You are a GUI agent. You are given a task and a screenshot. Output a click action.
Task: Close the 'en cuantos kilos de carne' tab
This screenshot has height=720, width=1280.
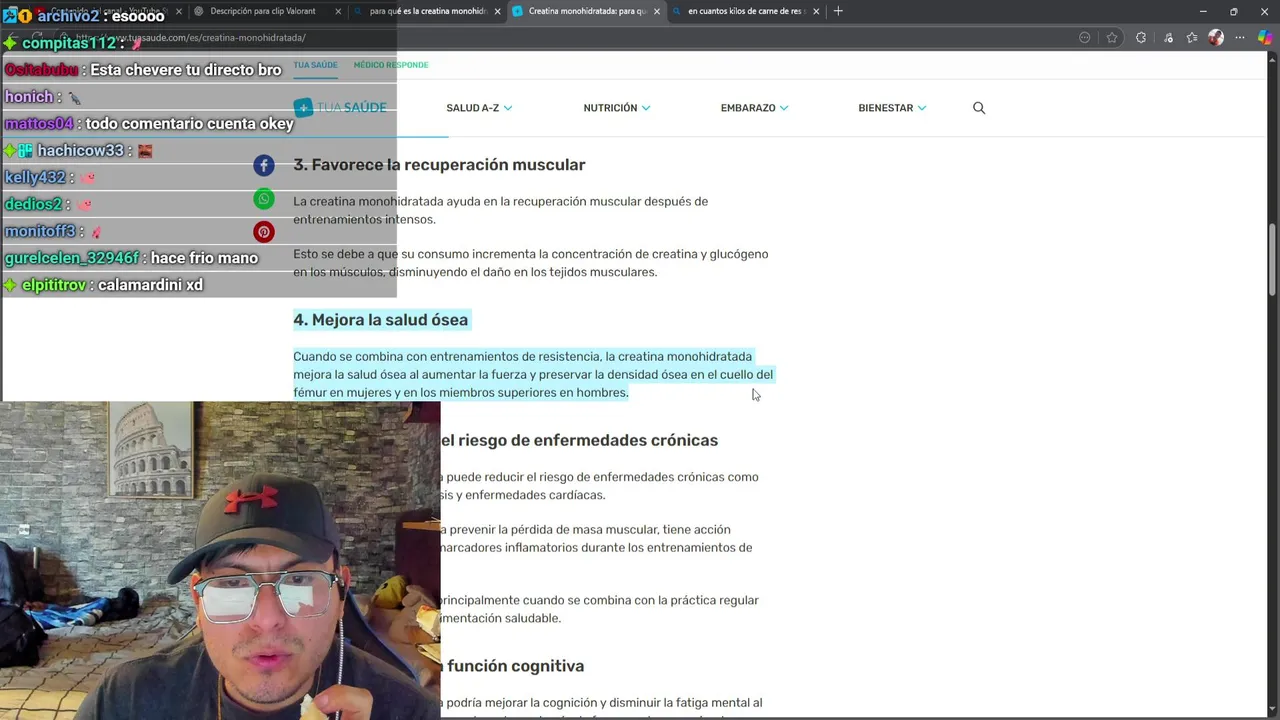(x=816, y=11)
